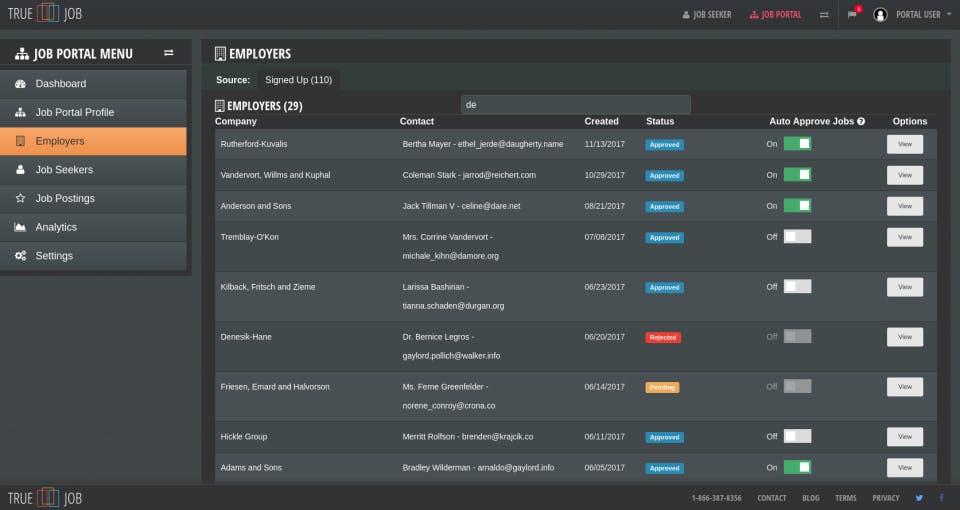Click the portal user avatar icon
The image size is (960, 510).
click(880, 15)
